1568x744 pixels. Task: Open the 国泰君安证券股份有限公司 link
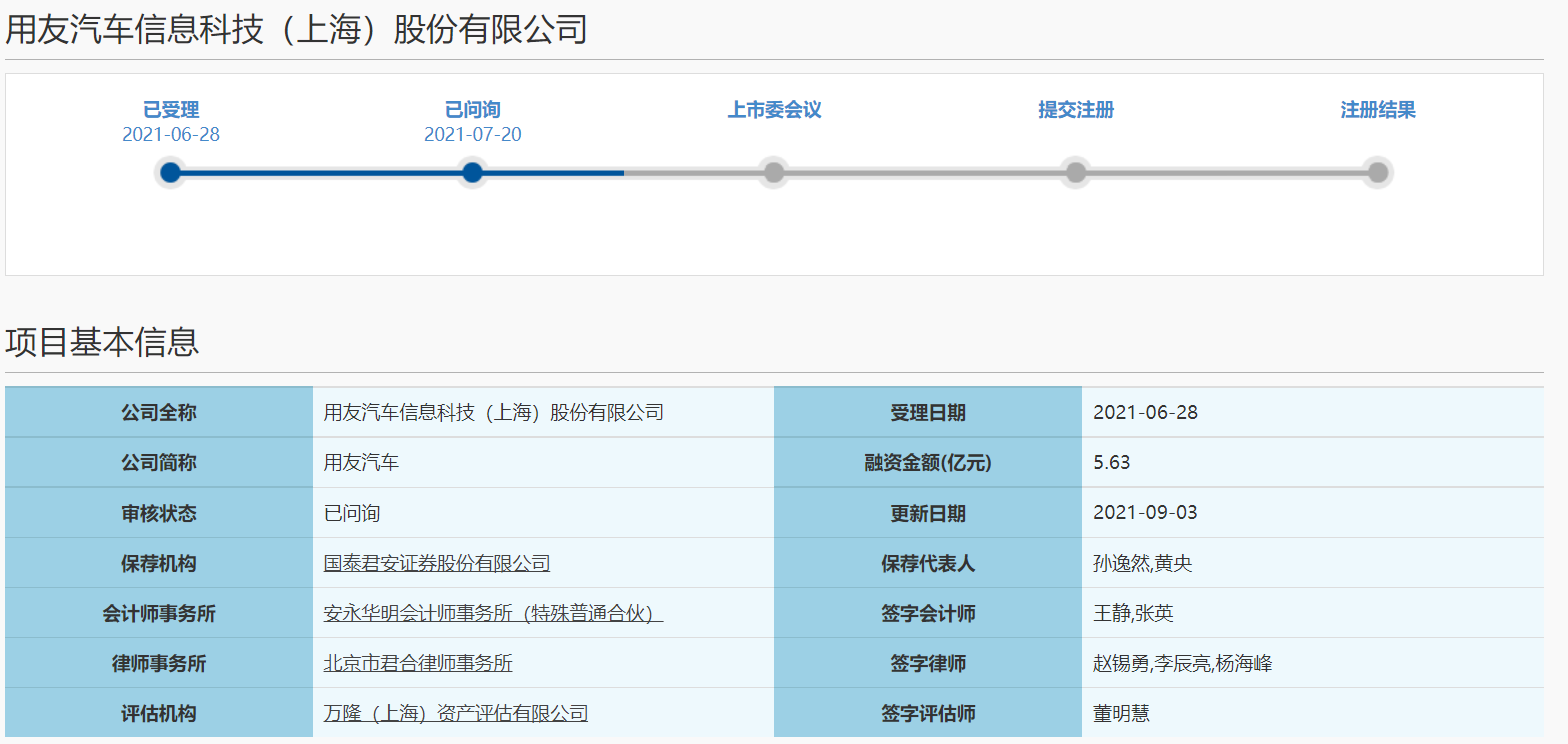pyautogui.click(x=437, y=564)
